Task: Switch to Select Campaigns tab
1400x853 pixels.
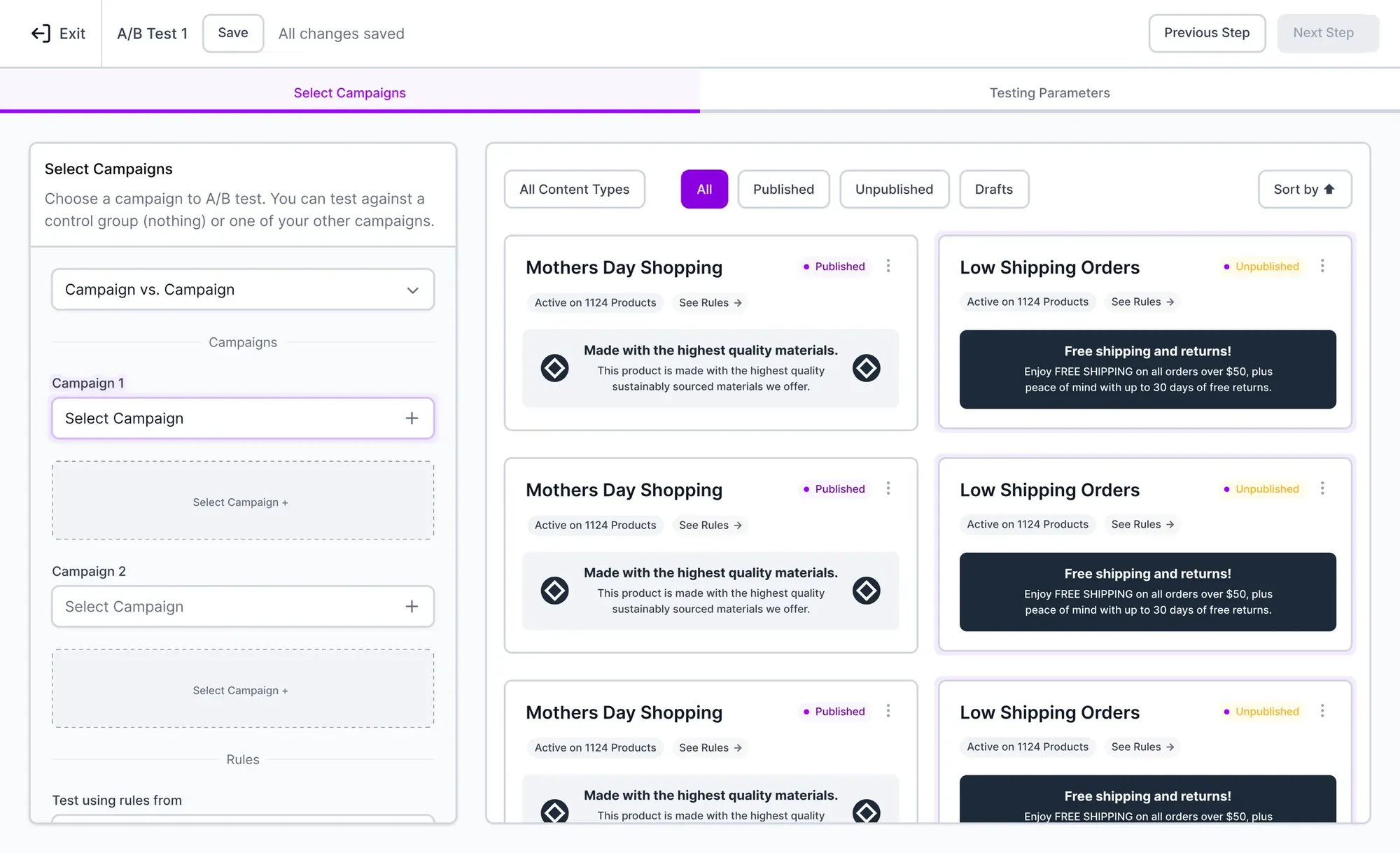Action: (x=349, y=92)
